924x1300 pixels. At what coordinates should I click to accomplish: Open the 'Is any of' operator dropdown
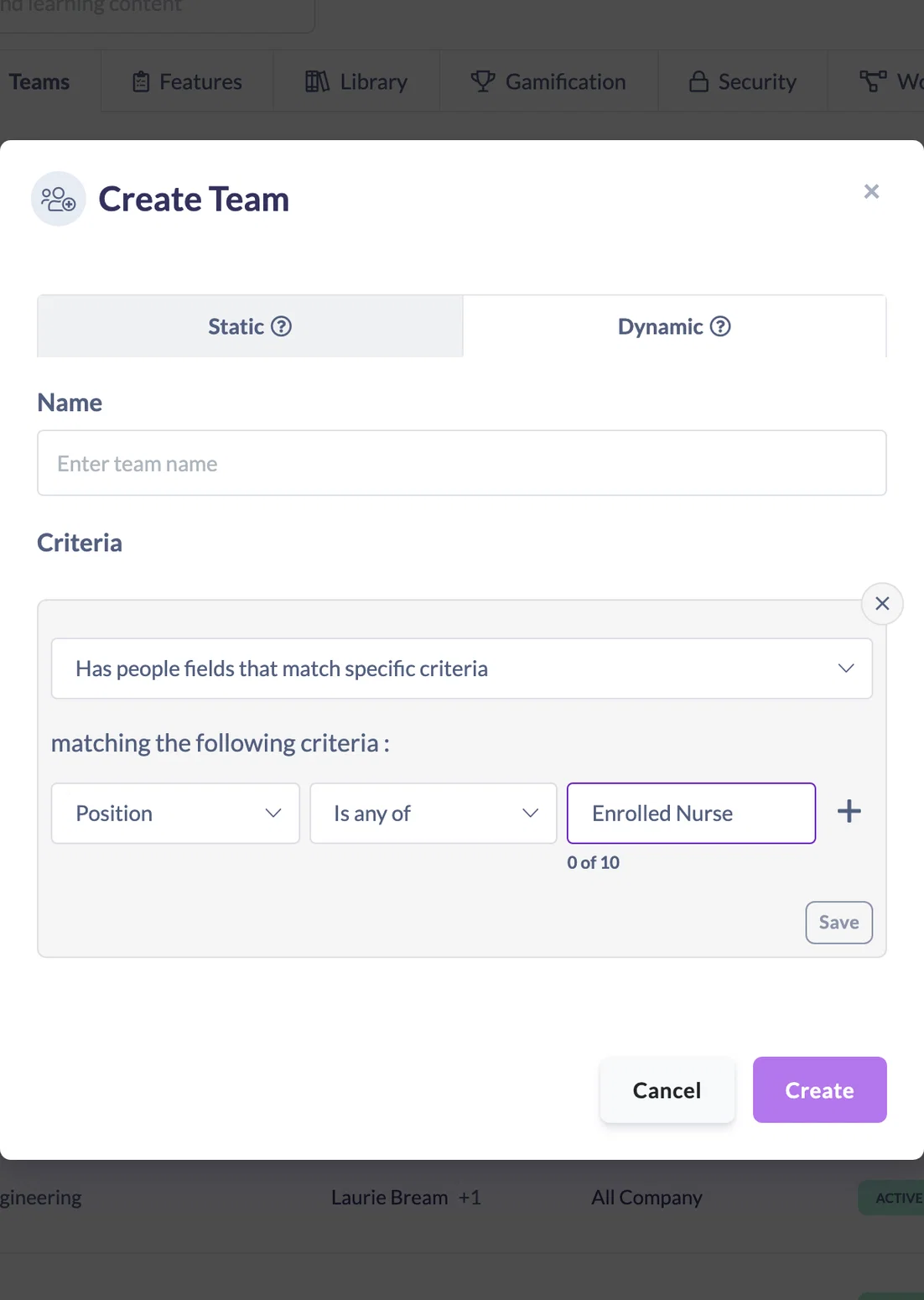coord(433,814)
